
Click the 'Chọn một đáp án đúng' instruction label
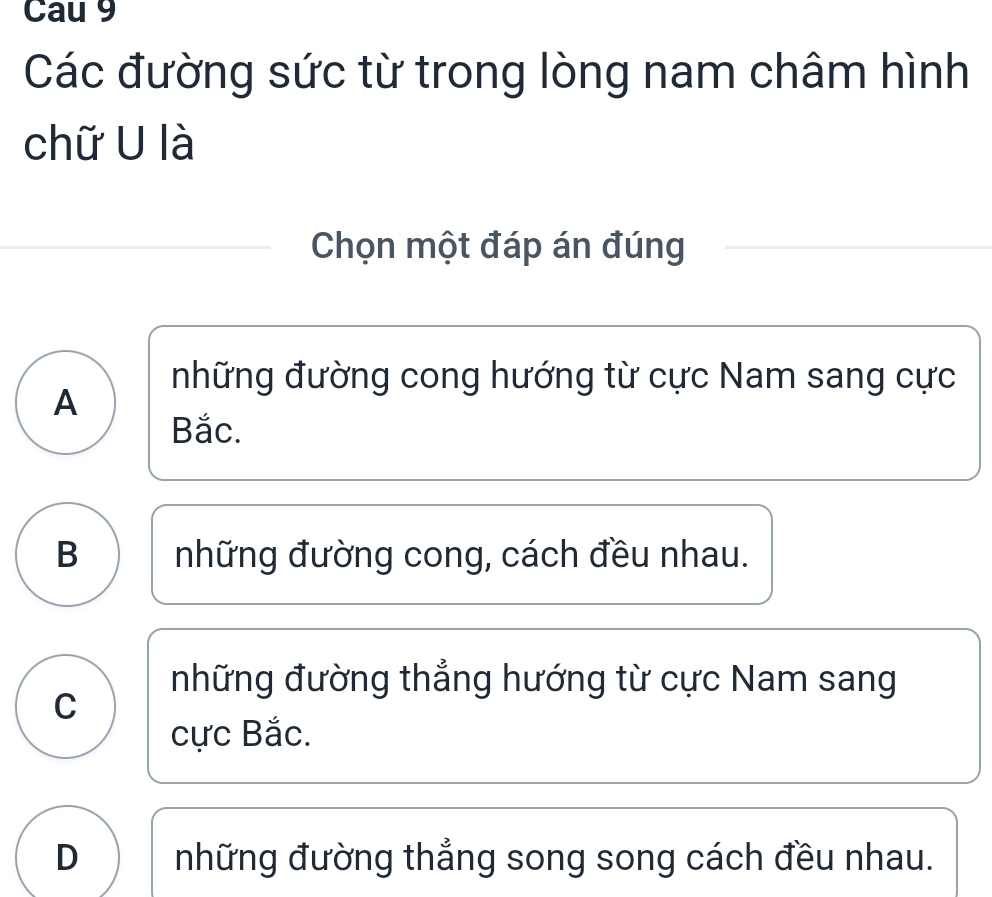tap(498, 245)
